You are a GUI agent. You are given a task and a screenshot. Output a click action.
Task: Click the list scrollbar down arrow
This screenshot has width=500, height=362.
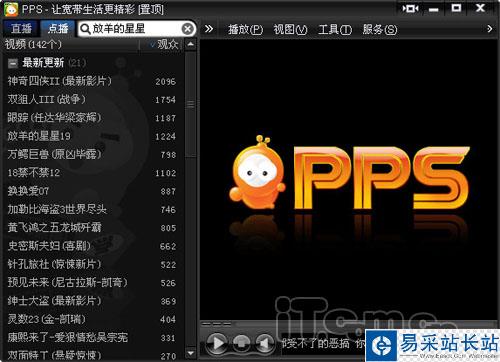click(190, 353)
